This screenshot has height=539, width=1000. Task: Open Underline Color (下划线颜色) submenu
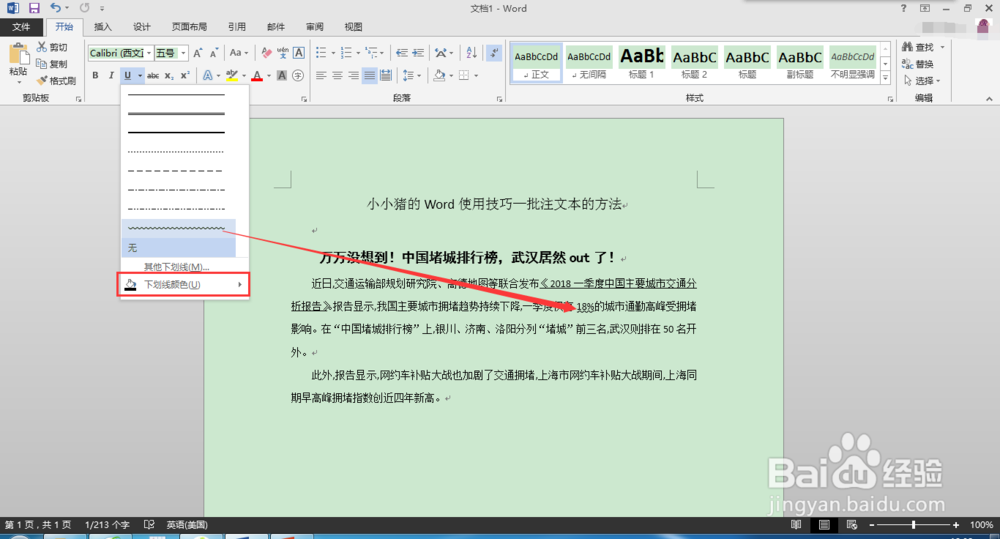point(183,284)
